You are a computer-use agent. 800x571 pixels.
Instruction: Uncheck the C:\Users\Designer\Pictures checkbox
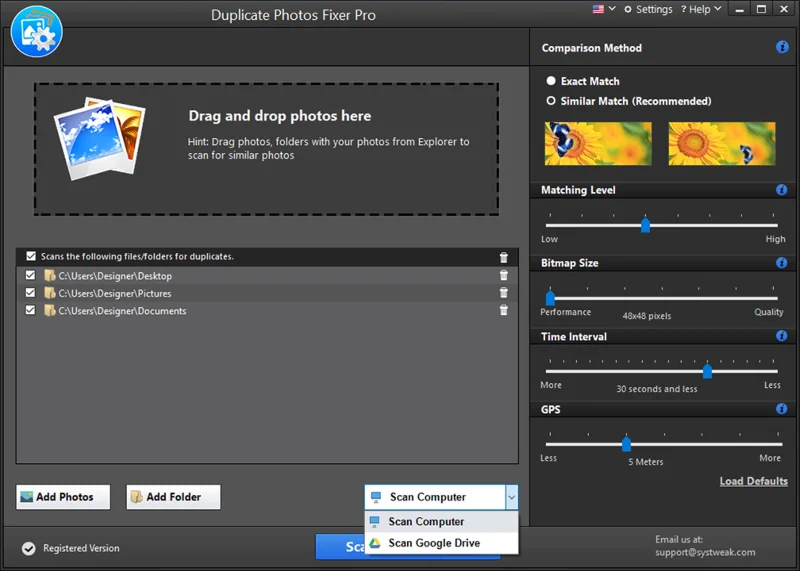pyautogui.click(x=31, y=293)
